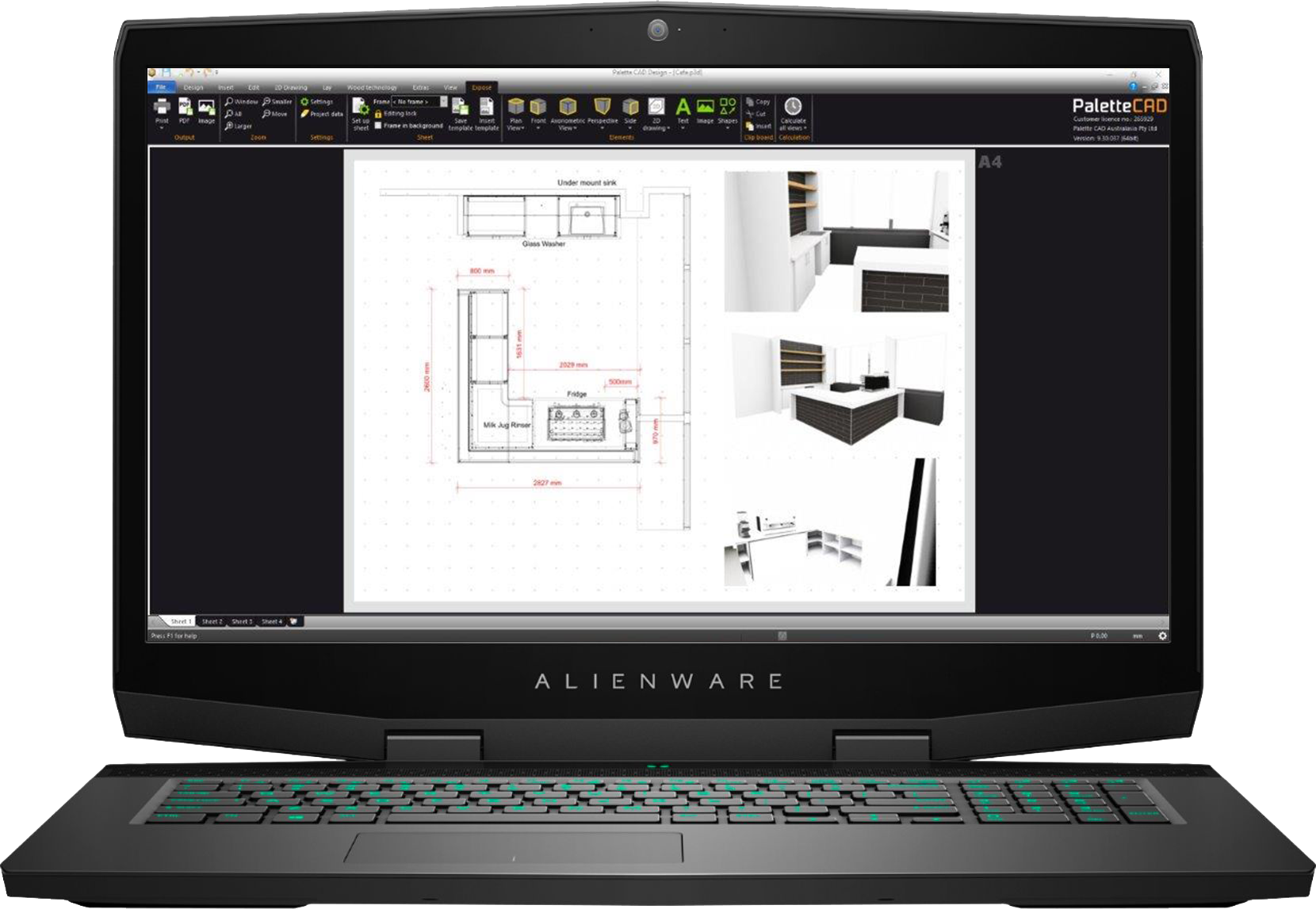Select the top perspective render thumbnail
The image size is (1316, 909).
(836, 242)
